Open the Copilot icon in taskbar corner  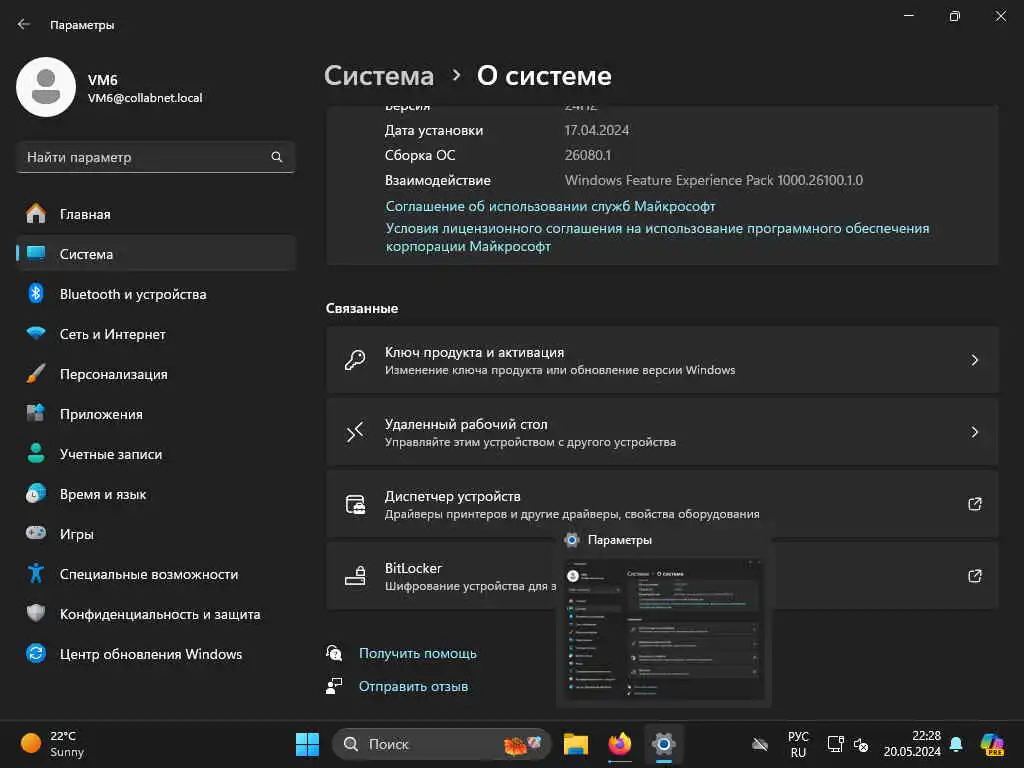pos(992,744)
